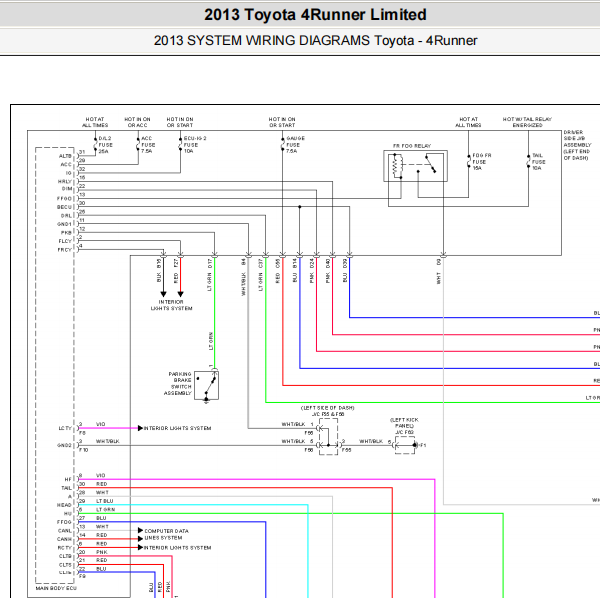Select the D/L2 FUSE 25A label

(x=106, y=145)
